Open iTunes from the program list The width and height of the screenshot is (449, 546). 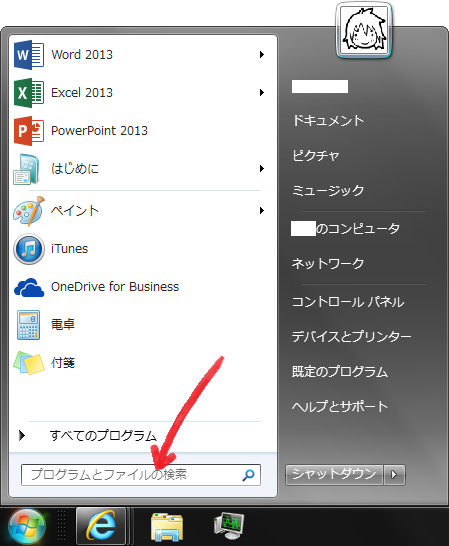[x=139, y=249]
